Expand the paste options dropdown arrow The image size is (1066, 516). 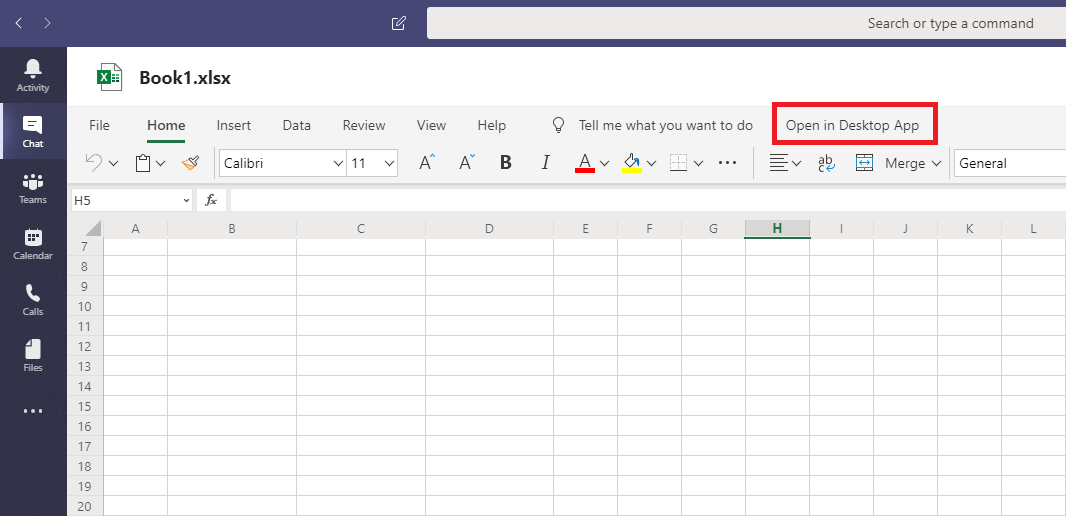[x=160, y=164]
